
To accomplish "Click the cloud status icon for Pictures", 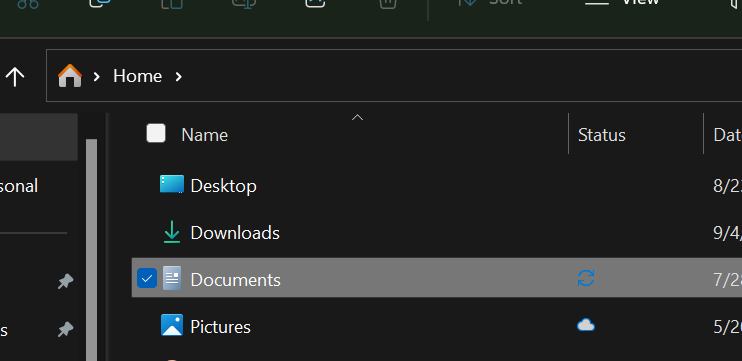I will (586, 325).
